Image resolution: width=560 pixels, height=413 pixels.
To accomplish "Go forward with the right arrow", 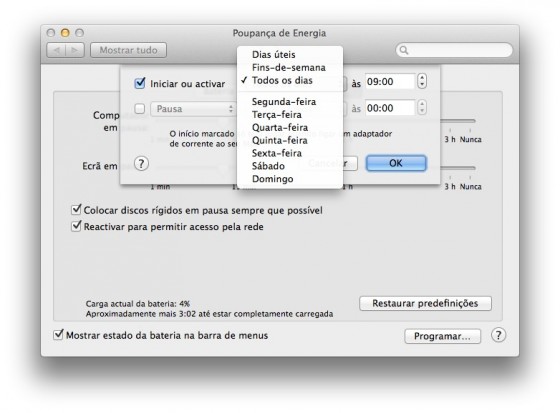I will (75, 50).
